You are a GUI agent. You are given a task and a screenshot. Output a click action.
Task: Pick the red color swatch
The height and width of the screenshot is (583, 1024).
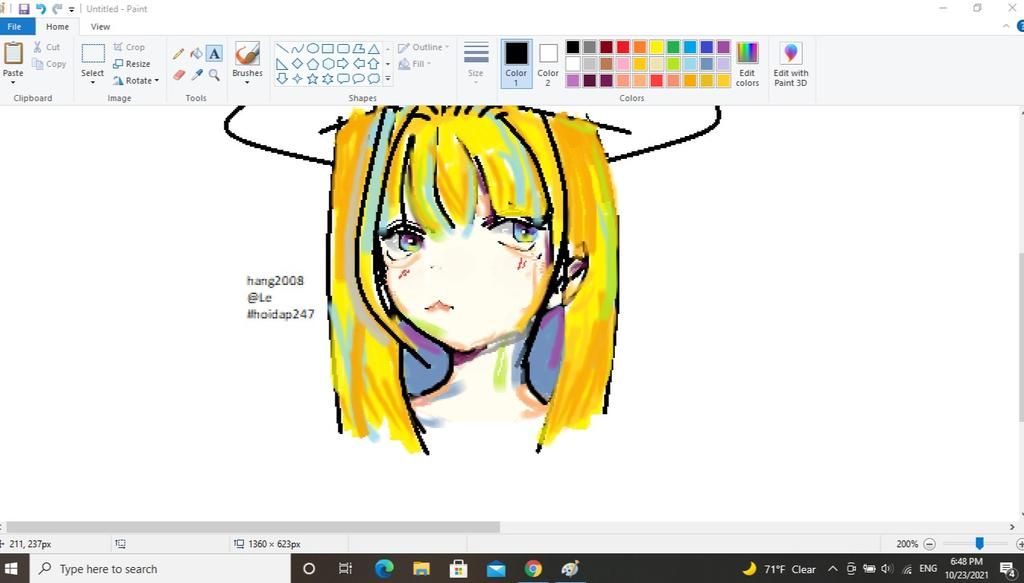pyautogui.click(x=622, y=47)
